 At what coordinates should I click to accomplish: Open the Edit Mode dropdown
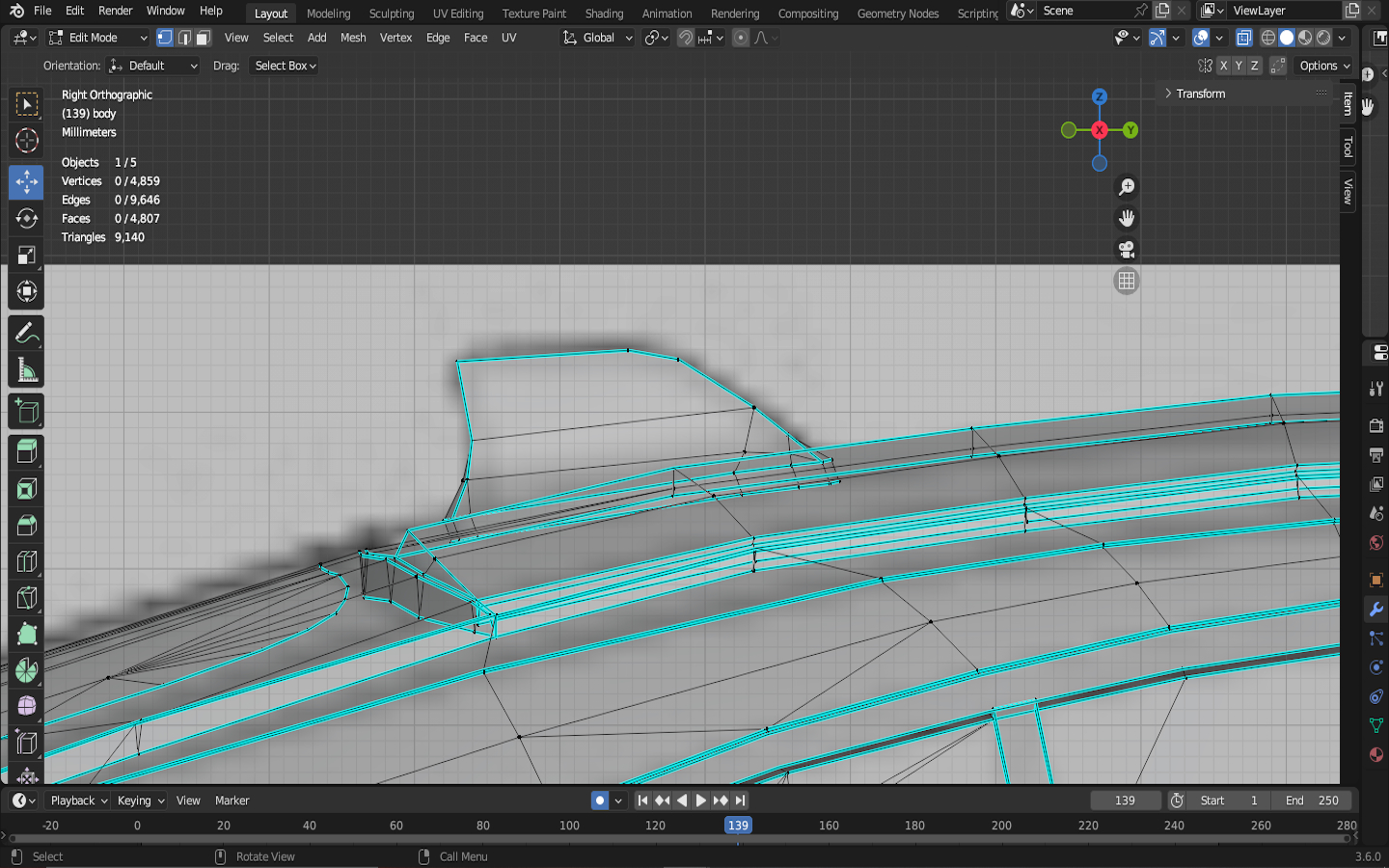97,38
